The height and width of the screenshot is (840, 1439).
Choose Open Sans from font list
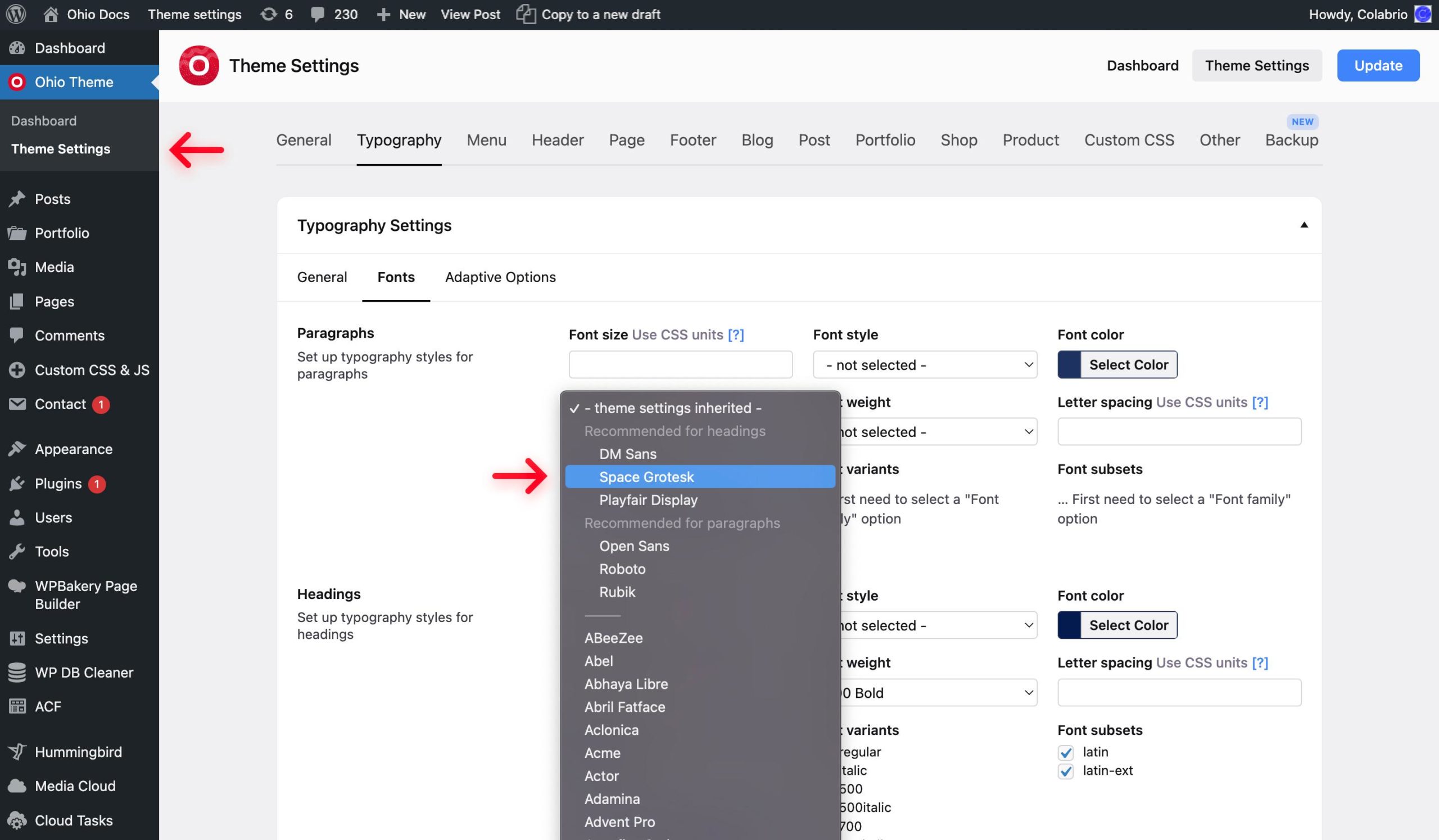[700, 546]
